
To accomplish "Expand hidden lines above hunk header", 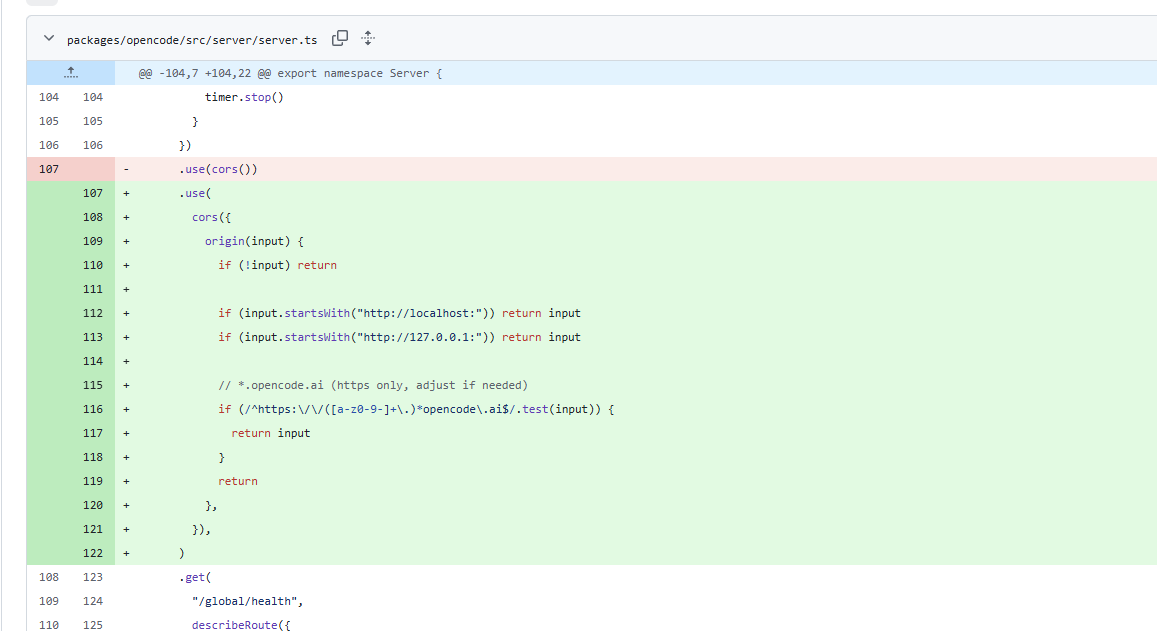I will pyautogui.click(x=71, y=72).
